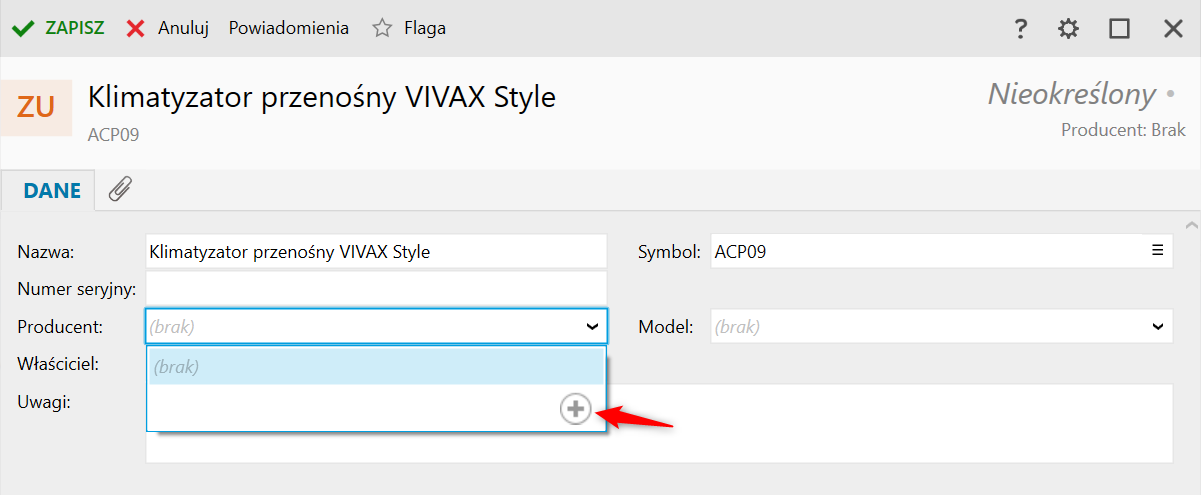Select the (brak) option in list
This screenshot has width=1201, height=495.
(376, 367)
